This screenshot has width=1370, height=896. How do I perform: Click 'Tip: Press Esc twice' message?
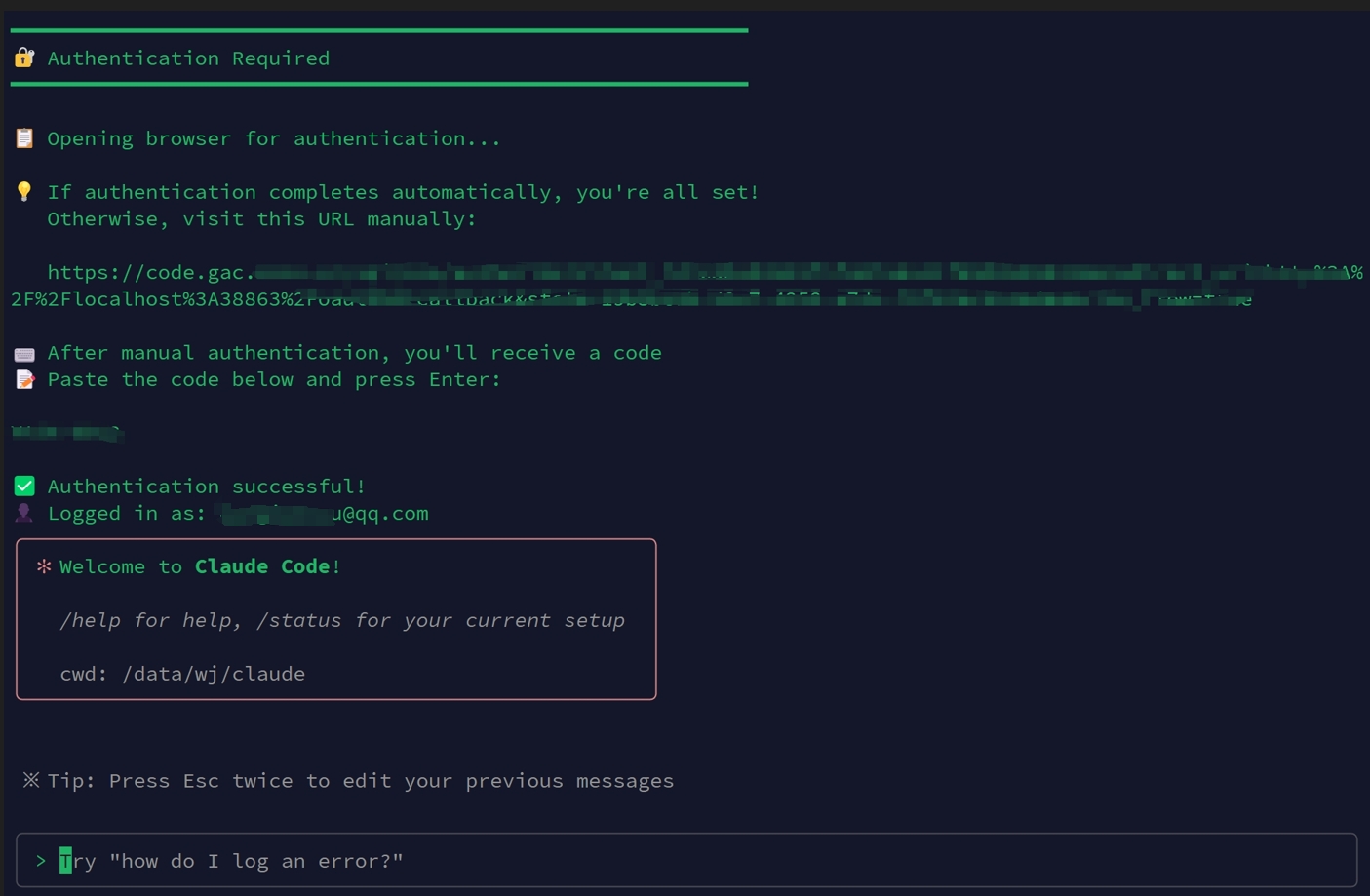tap(361, 780)
